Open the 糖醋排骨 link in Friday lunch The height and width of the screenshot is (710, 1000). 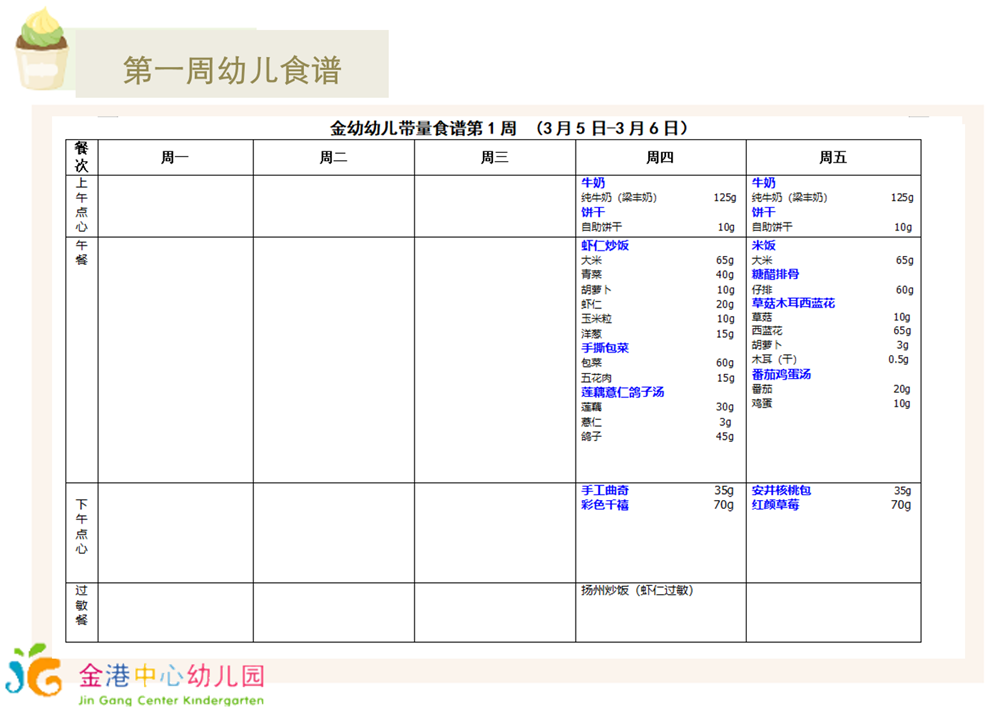pyautogui.click(x=775, y=273)
